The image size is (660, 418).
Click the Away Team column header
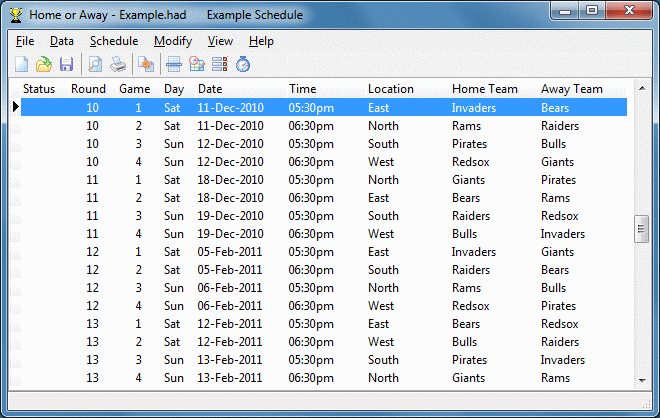pyautogui.click(x=572, y=89)
